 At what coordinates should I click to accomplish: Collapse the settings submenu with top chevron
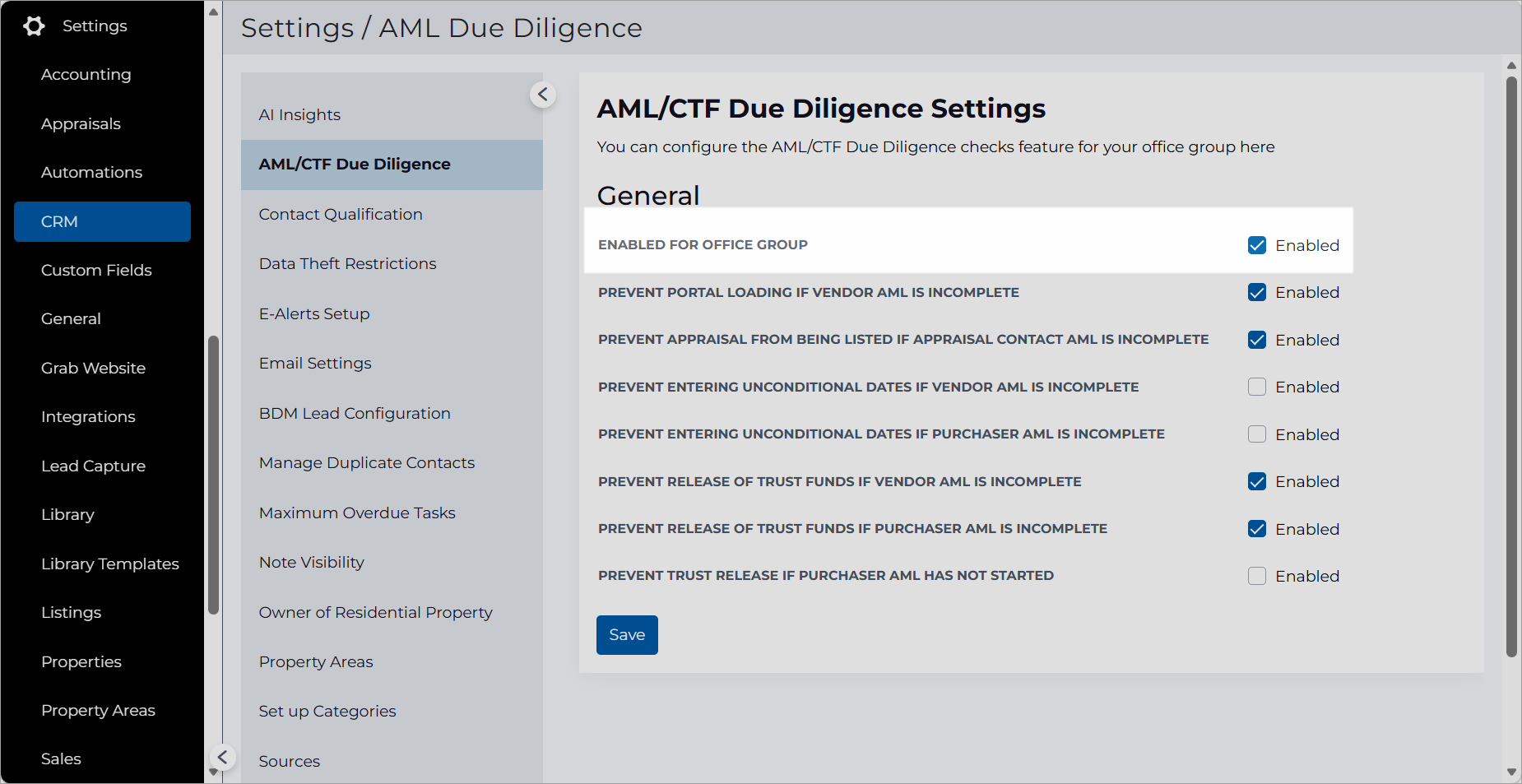[543, 95]
